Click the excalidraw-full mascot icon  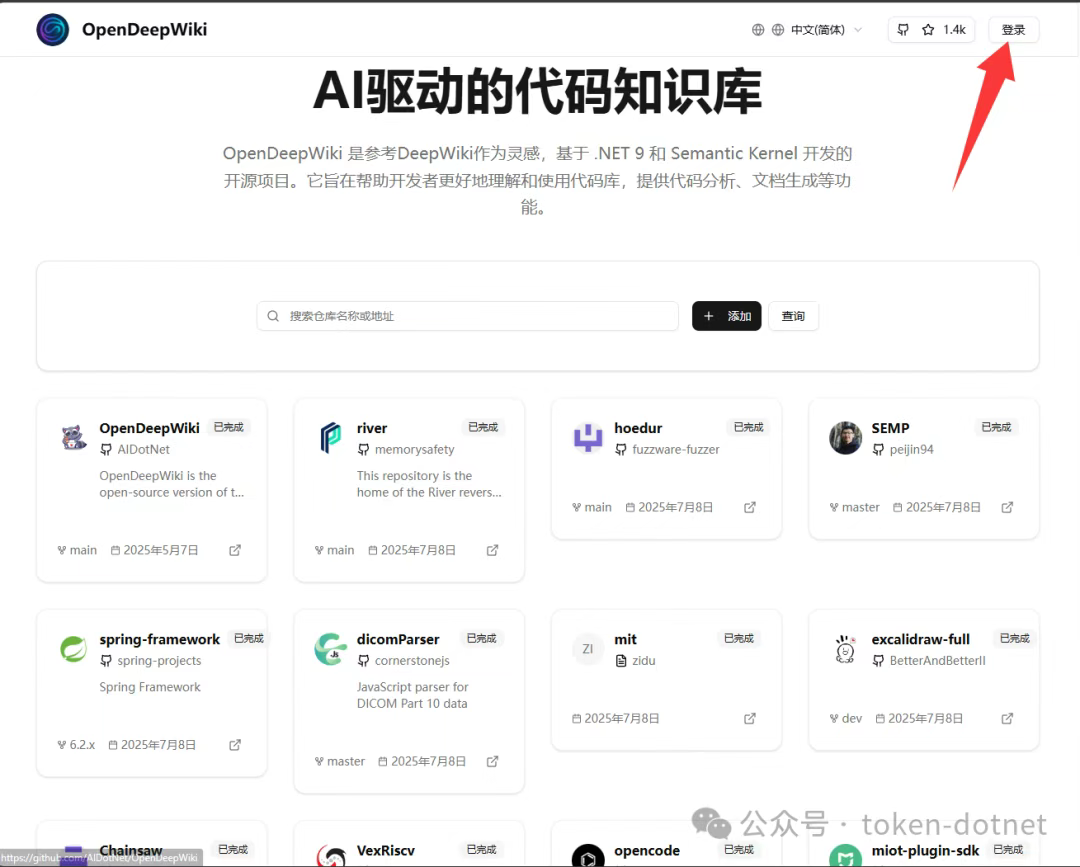tap(845, 649)
